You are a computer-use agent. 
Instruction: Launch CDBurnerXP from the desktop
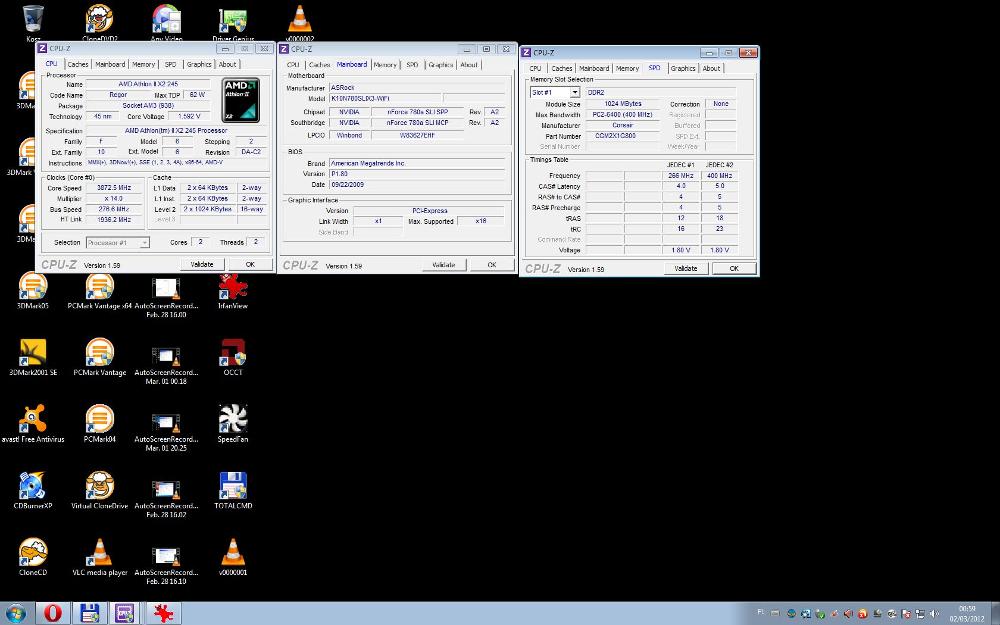33,490
